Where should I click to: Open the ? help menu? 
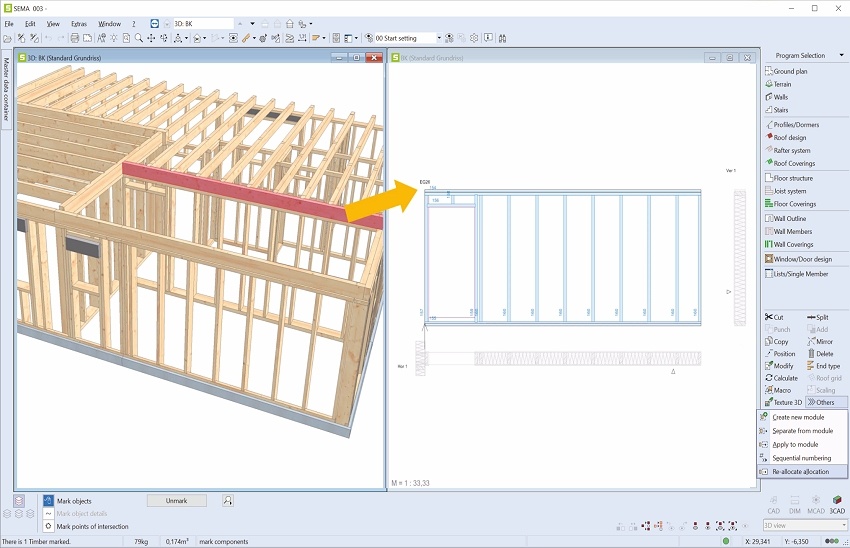pyautogui.click(x=133, y=24)
